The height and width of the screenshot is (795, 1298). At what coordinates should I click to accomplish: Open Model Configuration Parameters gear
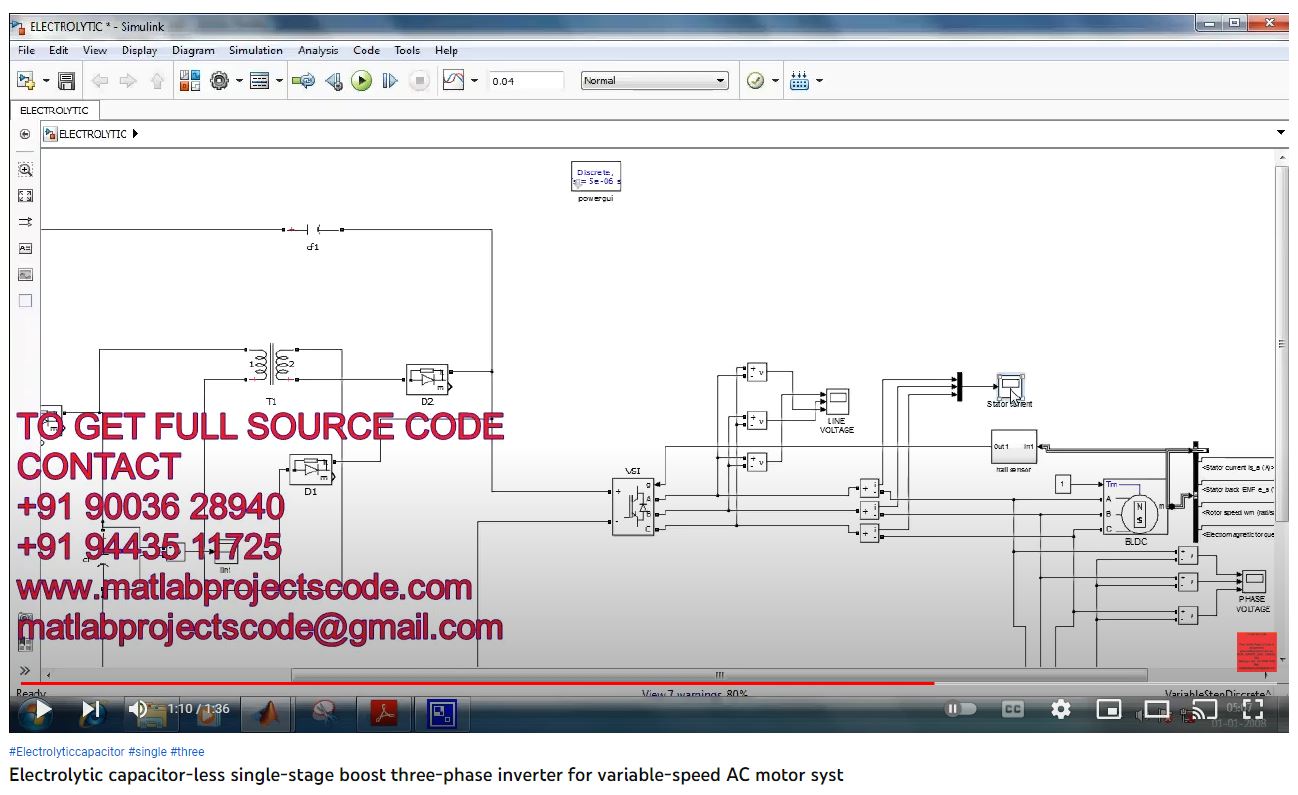(220, 81)
